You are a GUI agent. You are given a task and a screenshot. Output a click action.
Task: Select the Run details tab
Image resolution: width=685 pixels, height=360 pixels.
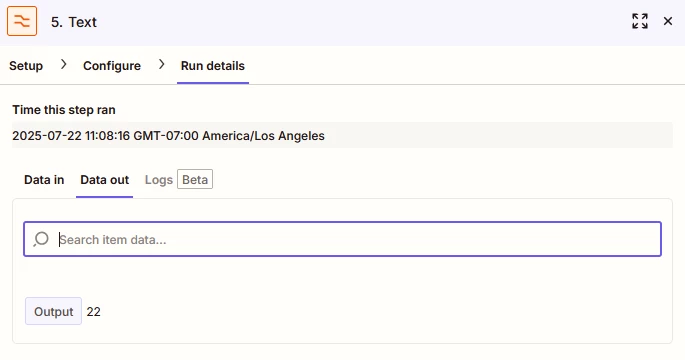coord(213,66)
